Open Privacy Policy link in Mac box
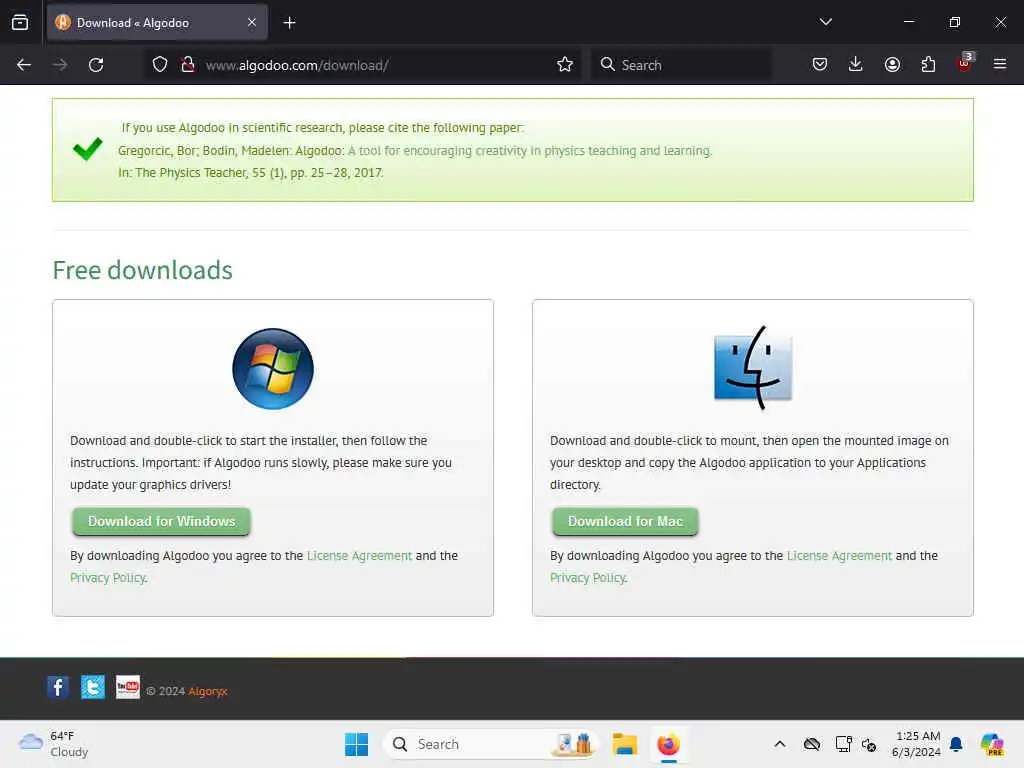The width and height of the screenshot is (1024, 768). coord(588,578)
